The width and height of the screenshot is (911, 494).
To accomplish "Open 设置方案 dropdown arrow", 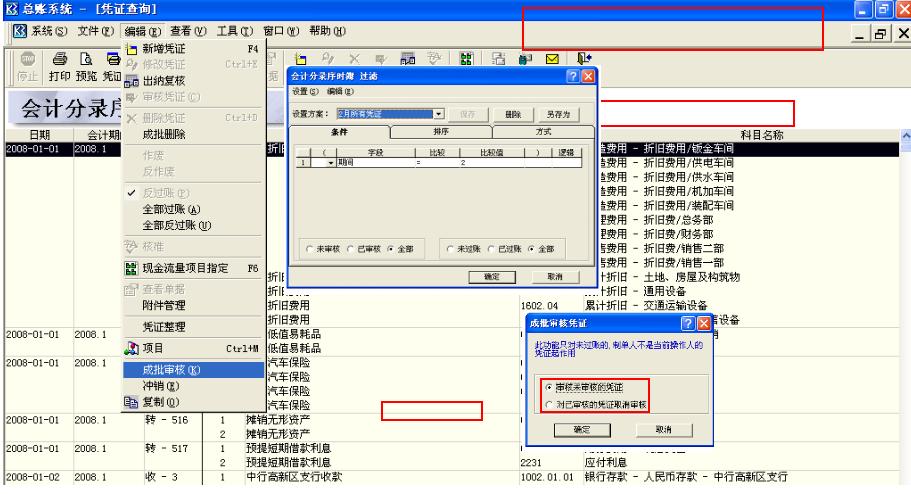I will (x=439, y=114).
